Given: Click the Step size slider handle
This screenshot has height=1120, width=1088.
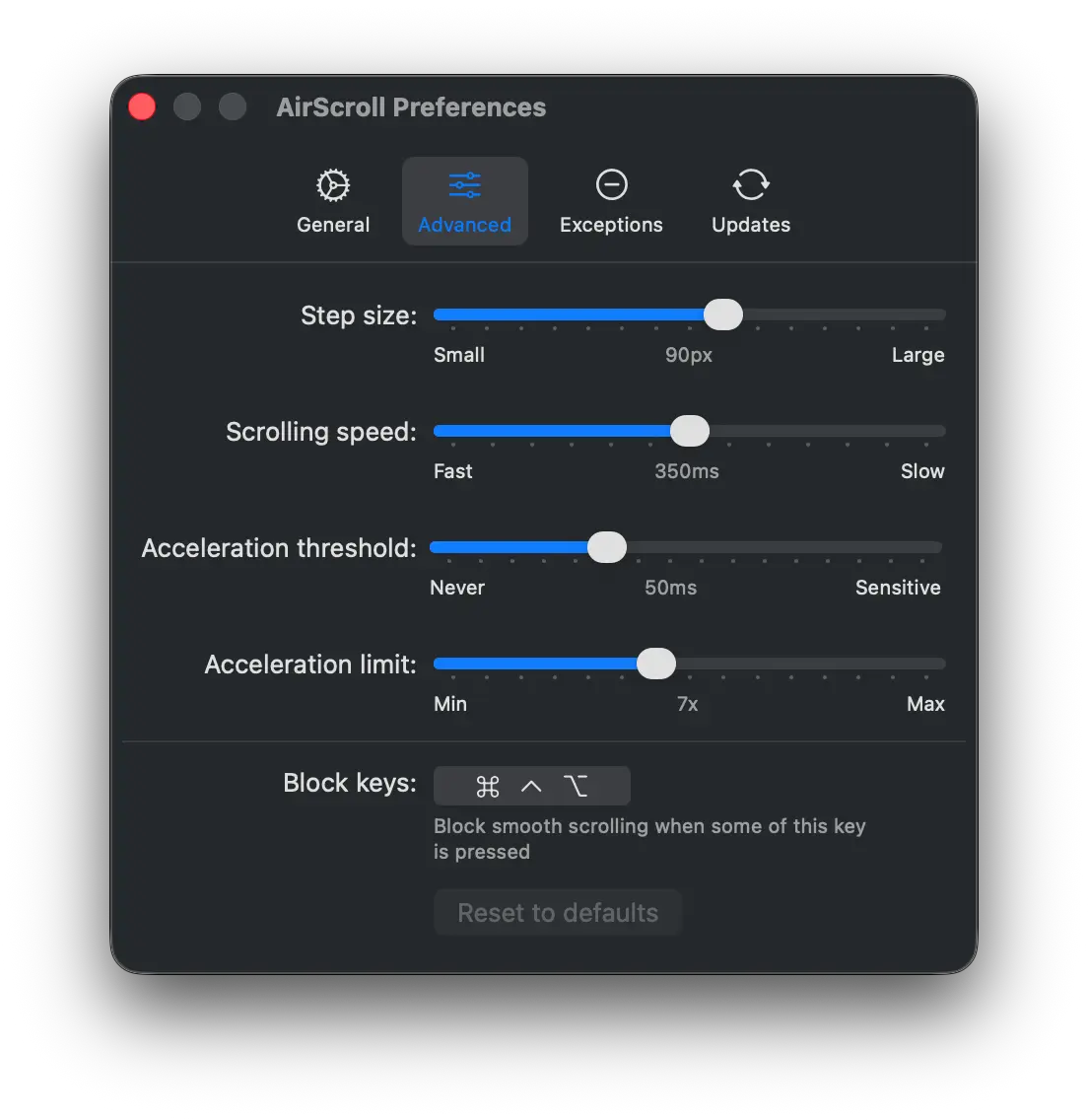Looking at the screenshot, I should click(722, 314).
